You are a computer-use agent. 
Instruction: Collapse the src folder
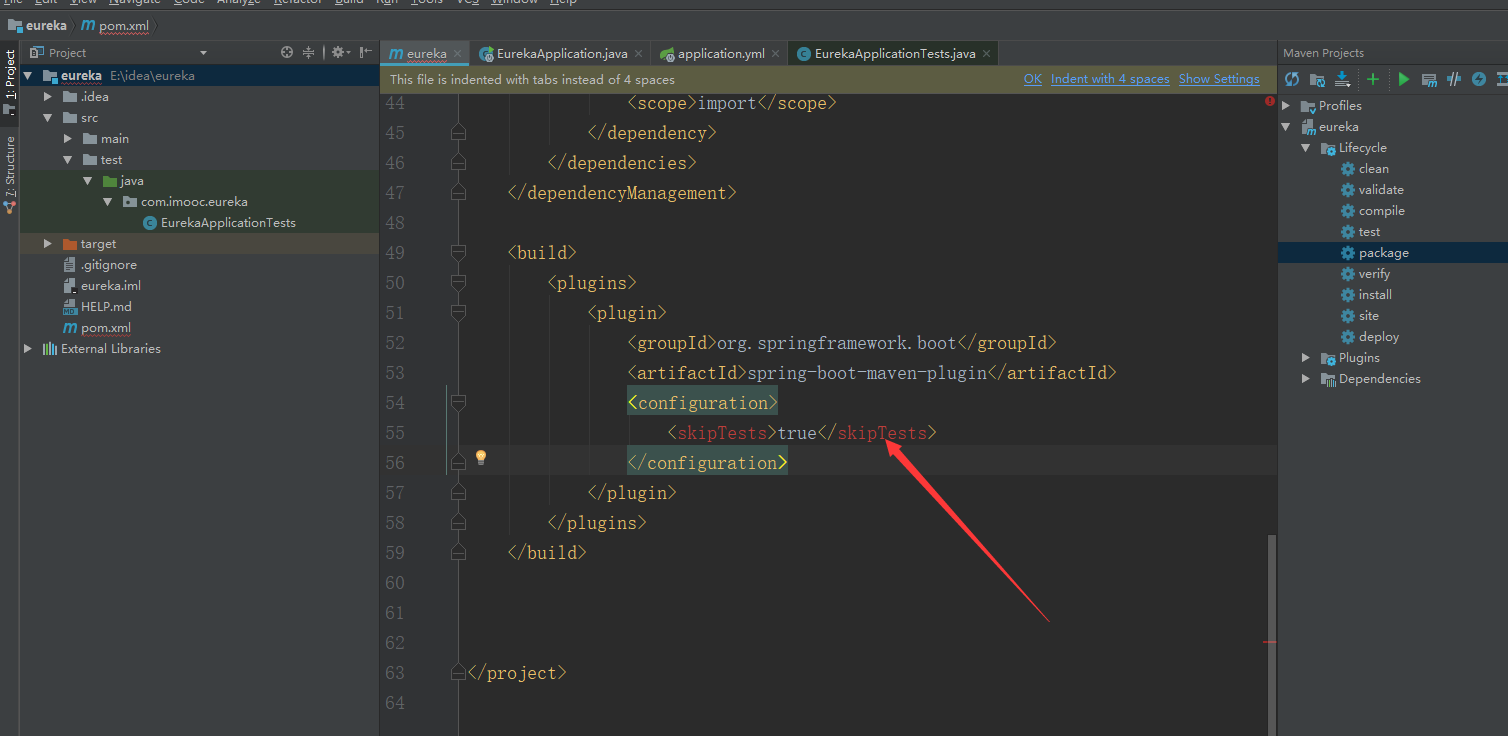click(47, 117)
